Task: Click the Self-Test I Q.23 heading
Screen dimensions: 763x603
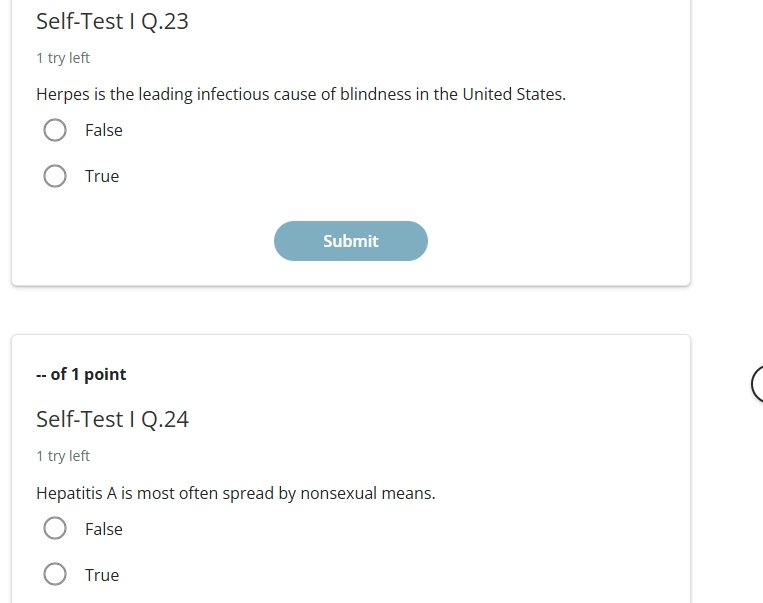Action: click(112, 21)
